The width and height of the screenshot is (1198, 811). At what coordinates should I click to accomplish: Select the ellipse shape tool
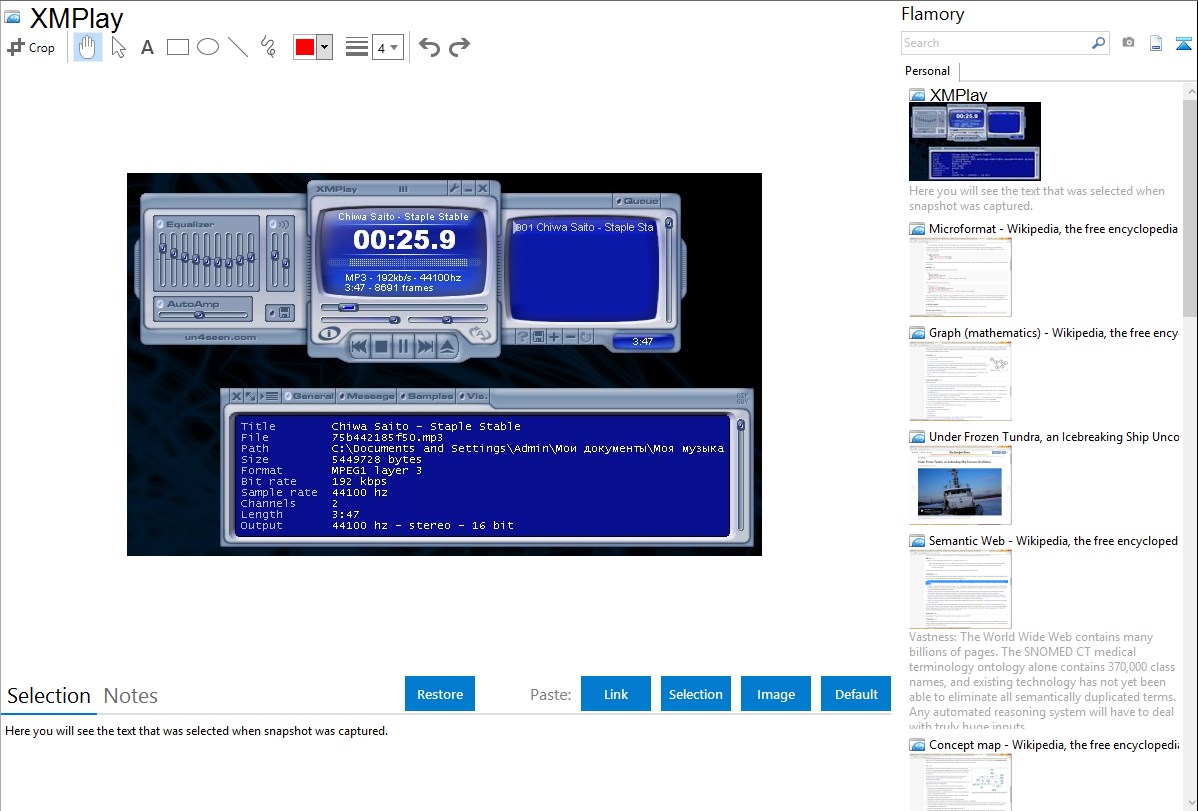pyautogui.click(x=208, y=47)
